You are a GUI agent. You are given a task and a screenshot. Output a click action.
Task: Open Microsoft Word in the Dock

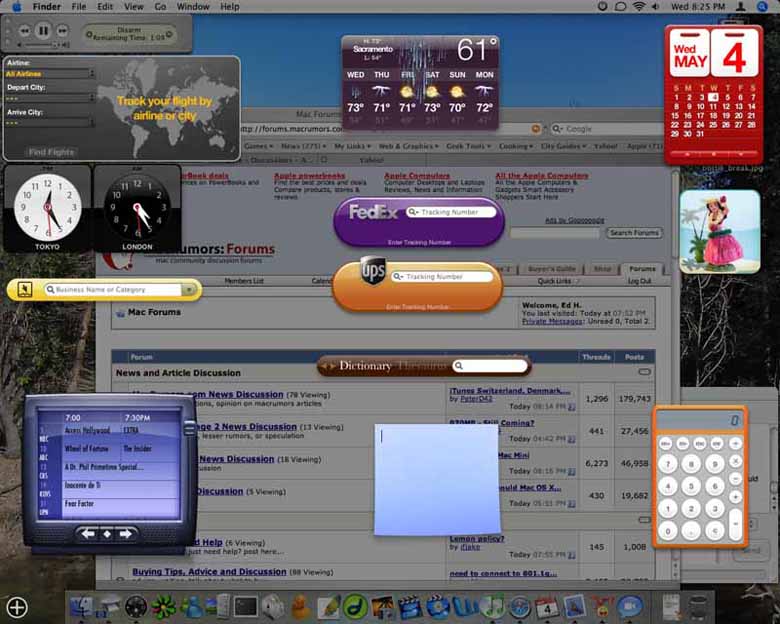tap(465, 607)
